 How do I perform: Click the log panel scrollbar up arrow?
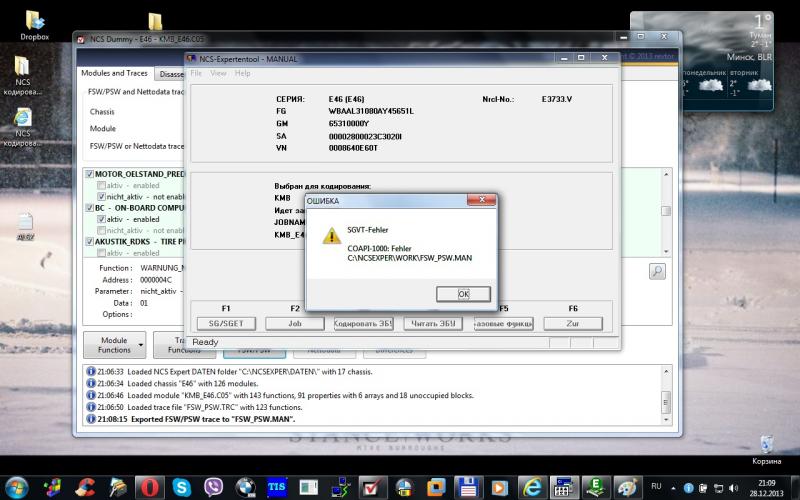[x=666, y=371]
